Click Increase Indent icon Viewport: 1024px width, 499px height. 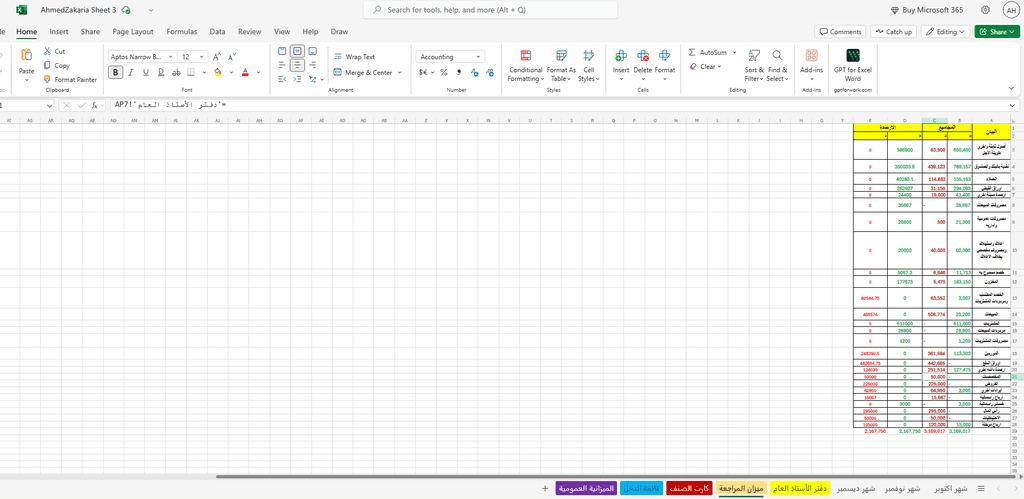click(297, 79)
